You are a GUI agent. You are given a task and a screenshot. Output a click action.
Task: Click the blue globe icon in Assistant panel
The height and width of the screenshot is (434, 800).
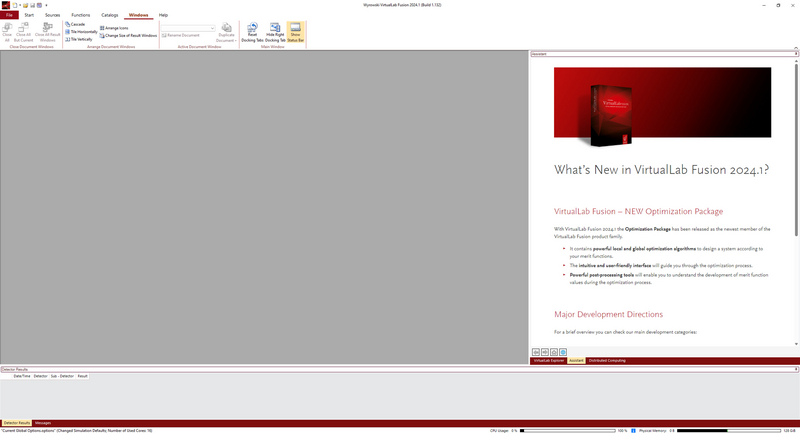[563, 352]
